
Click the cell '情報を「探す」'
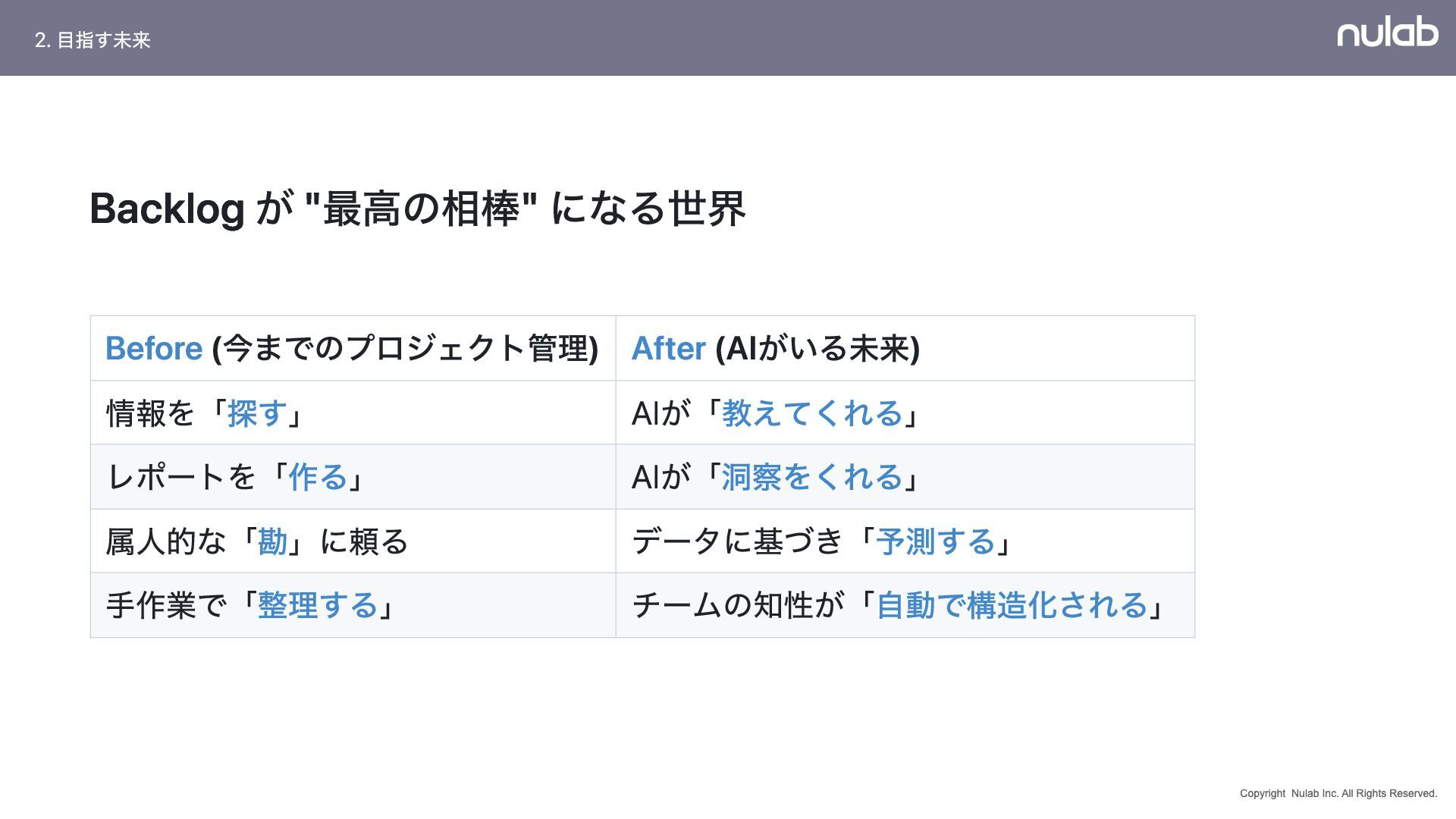tap(353, 413)
